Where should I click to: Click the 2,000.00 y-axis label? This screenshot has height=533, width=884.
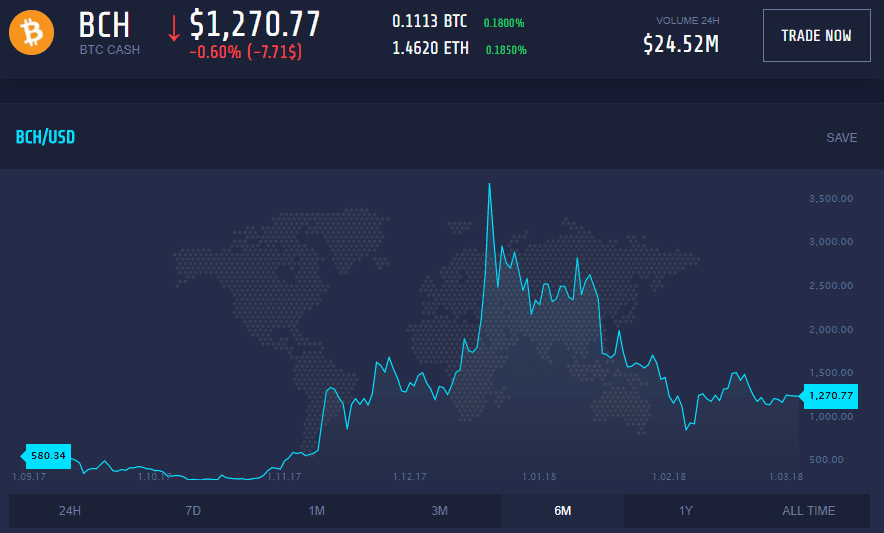(x=831, y=329)
